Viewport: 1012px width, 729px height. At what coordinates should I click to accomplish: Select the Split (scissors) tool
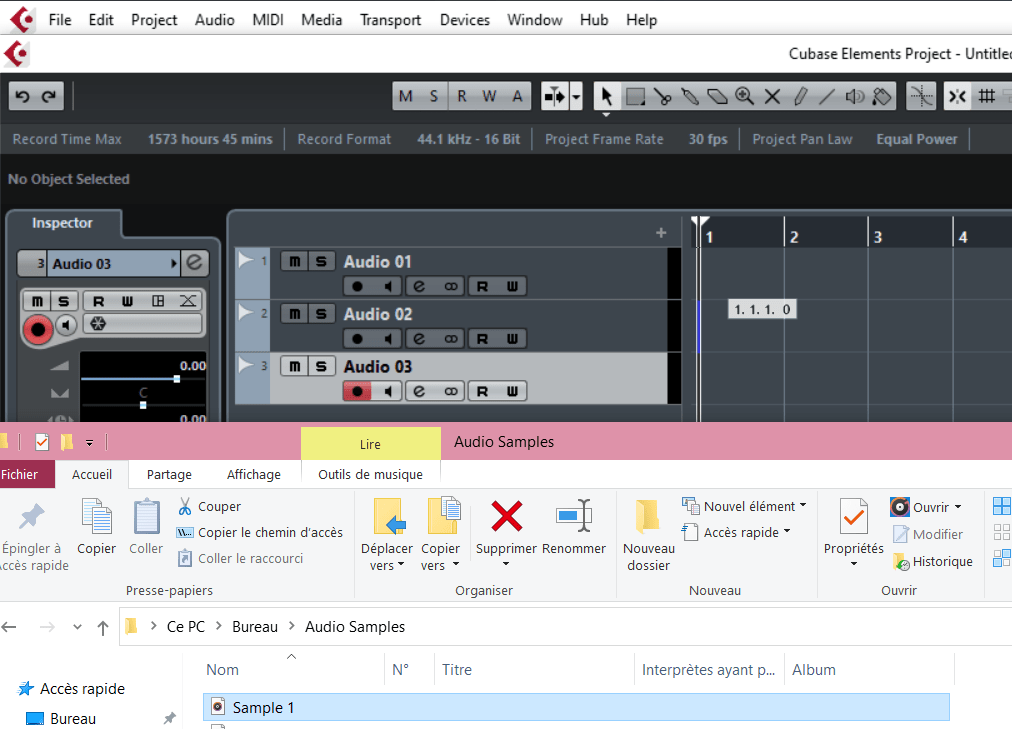pos(662,96)
